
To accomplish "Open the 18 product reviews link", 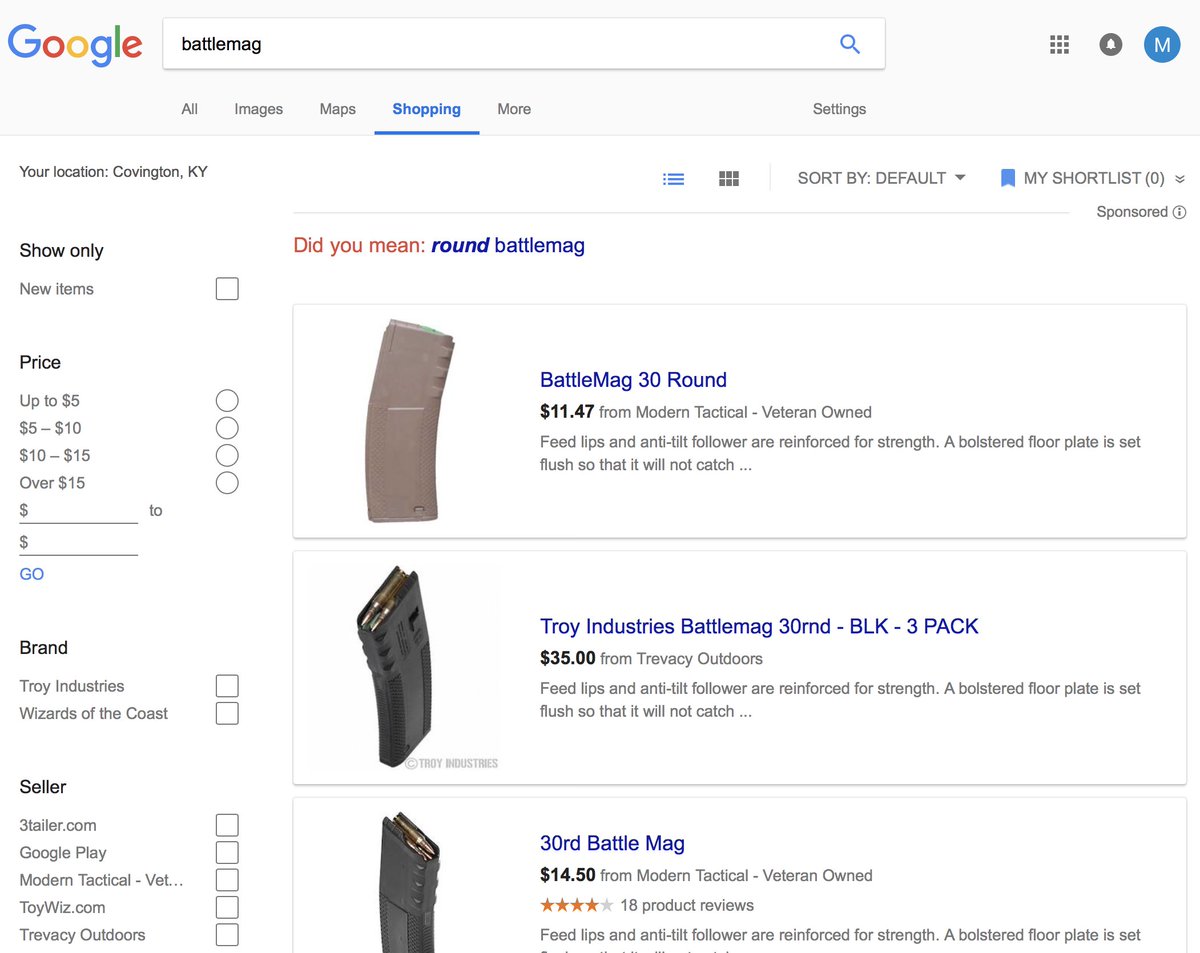I will 687,906.
